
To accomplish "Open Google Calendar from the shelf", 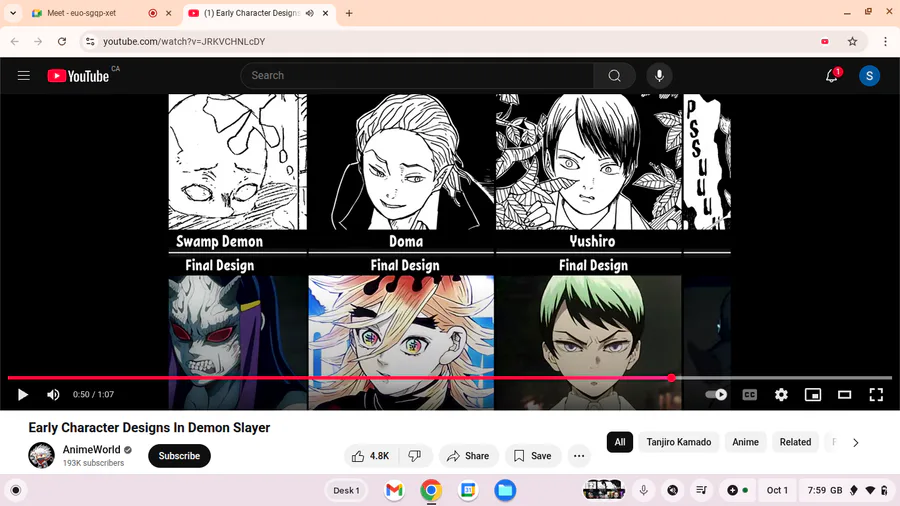I will point(468,491).
